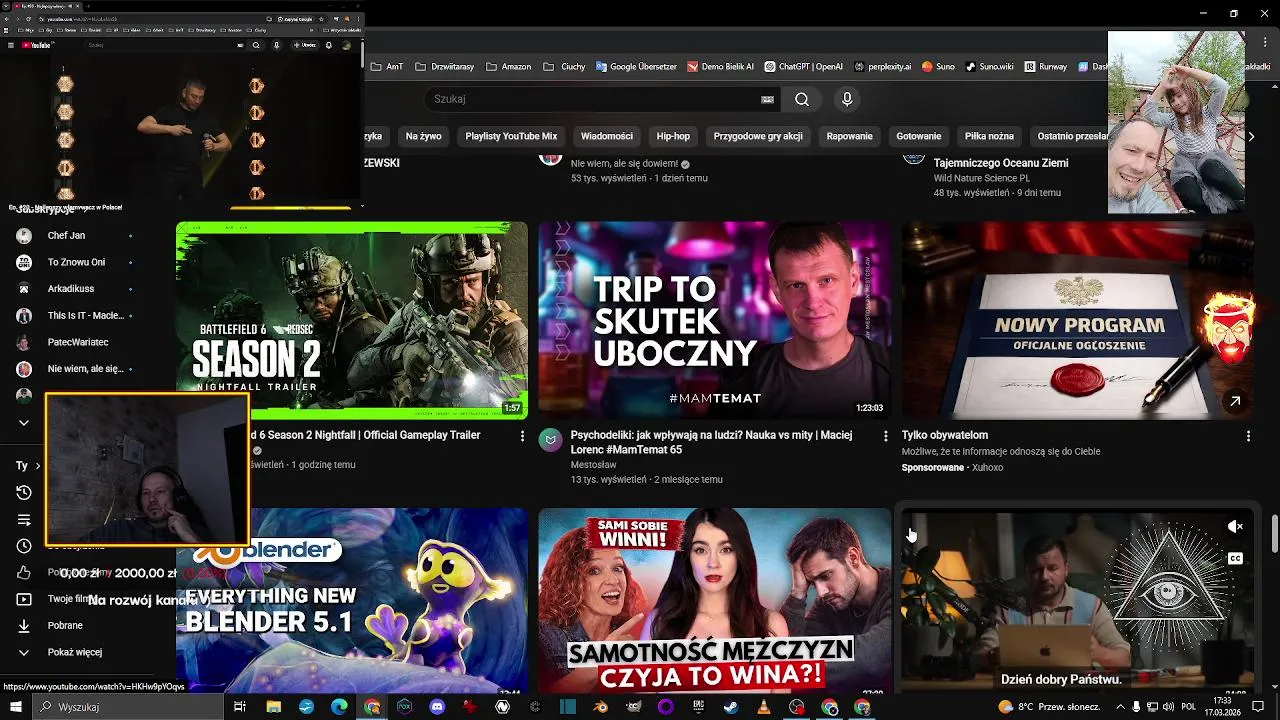Screen dimensions: 1280x720
Task: Show hidden system tray icons chevron
Action: (1121, 707)
